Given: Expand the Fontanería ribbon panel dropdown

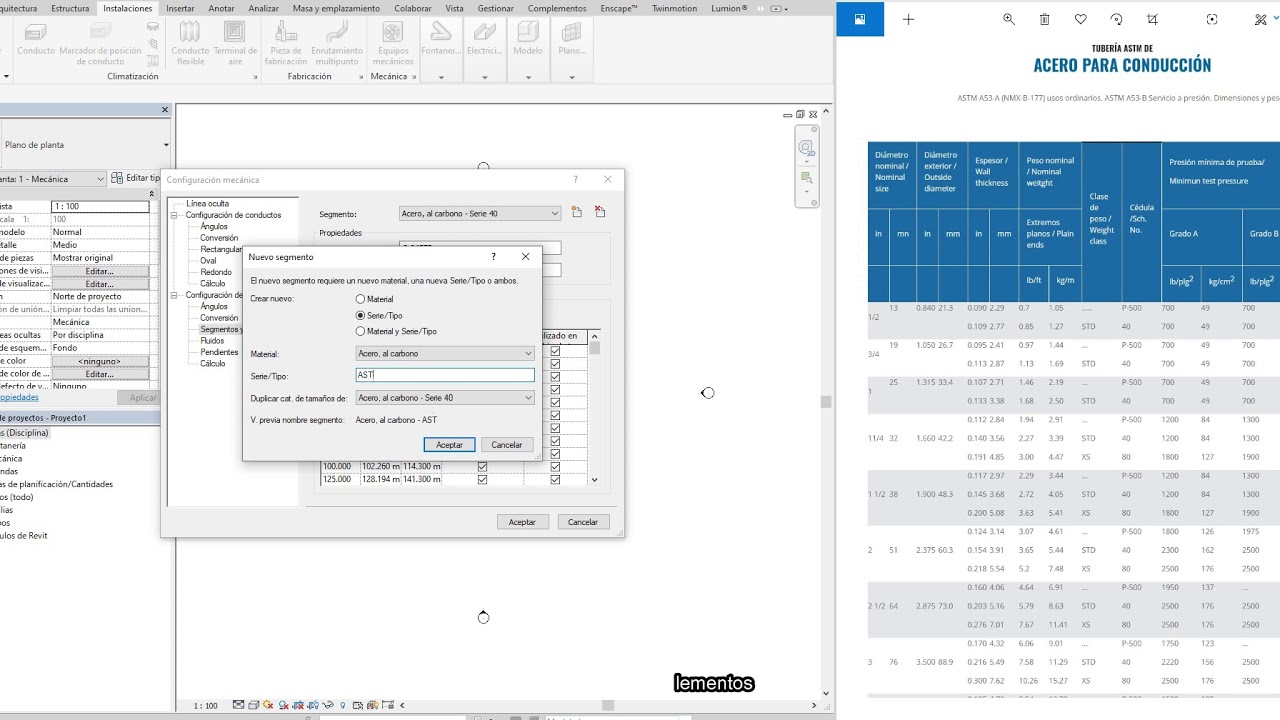Looking at the screenshot, I should click(440, 77).
